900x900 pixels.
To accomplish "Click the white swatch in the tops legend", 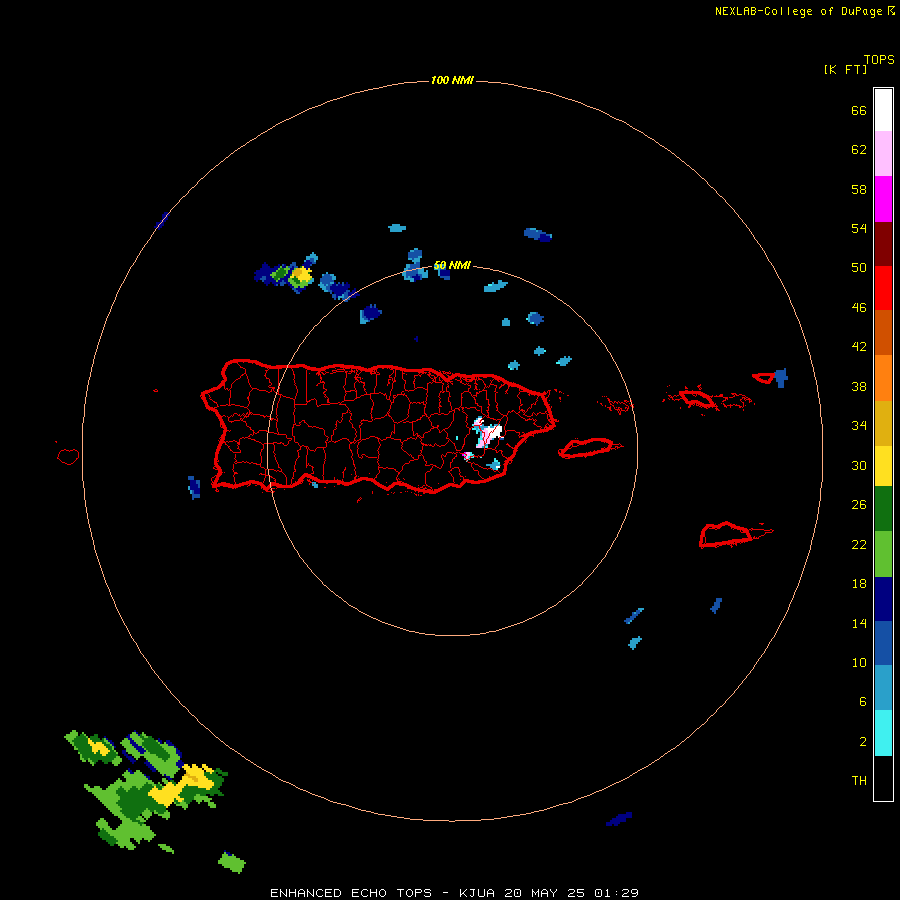I will pos(883,110).
